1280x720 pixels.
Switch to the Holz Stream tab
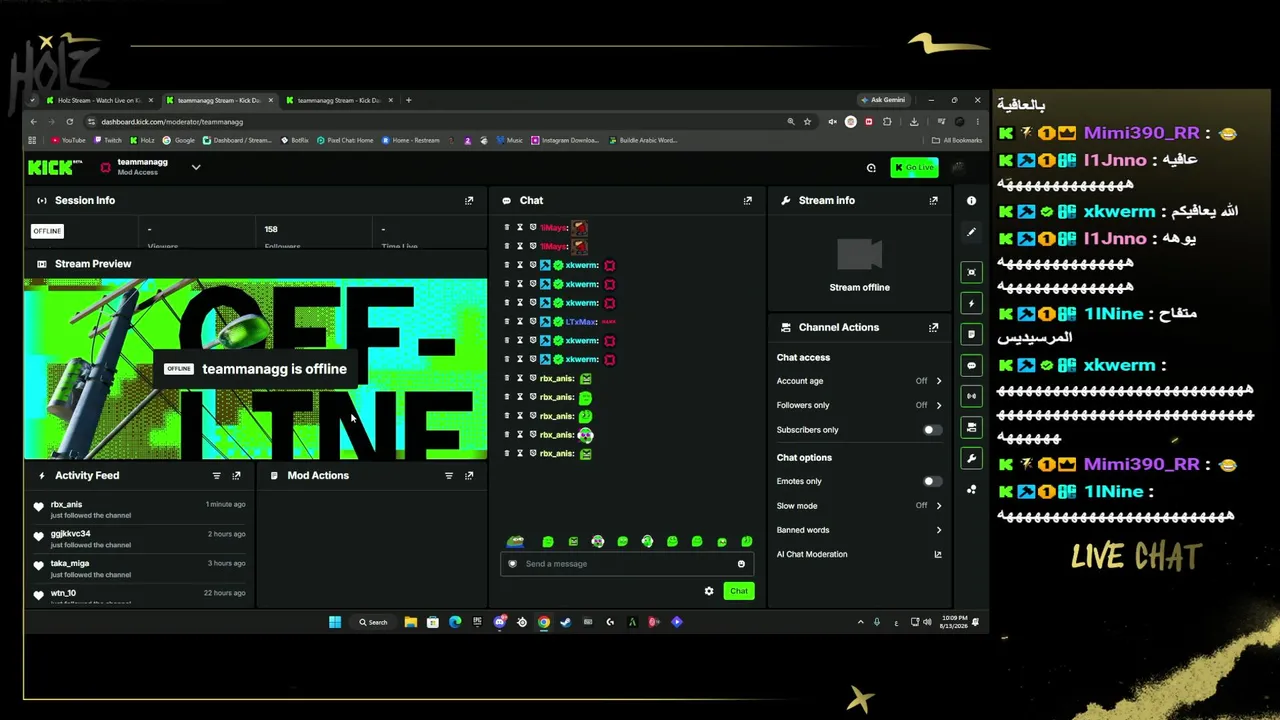(99, 100)
